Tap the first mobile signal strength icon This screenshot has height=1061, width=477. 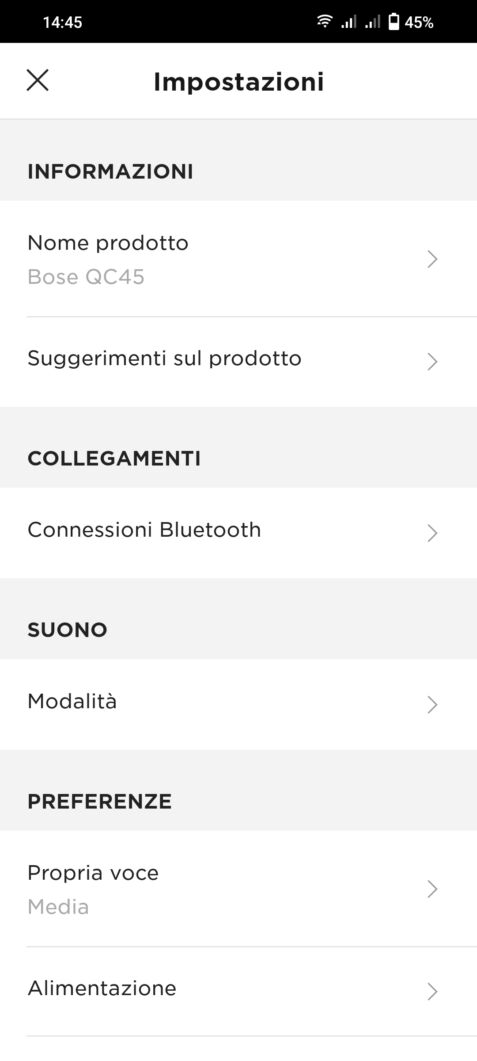coord(348,22)
